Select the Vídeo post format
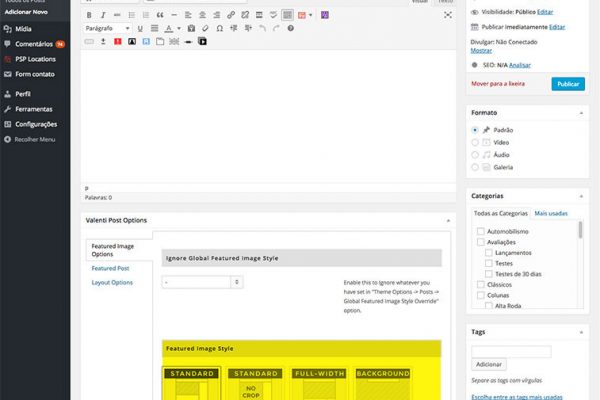600x400 pixels. pos(476,143)
